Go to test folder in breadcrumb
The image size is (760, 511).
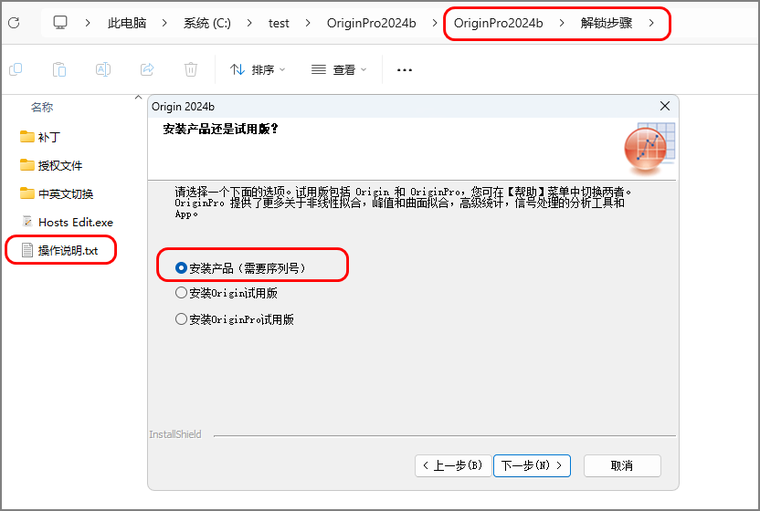(279, 23)
